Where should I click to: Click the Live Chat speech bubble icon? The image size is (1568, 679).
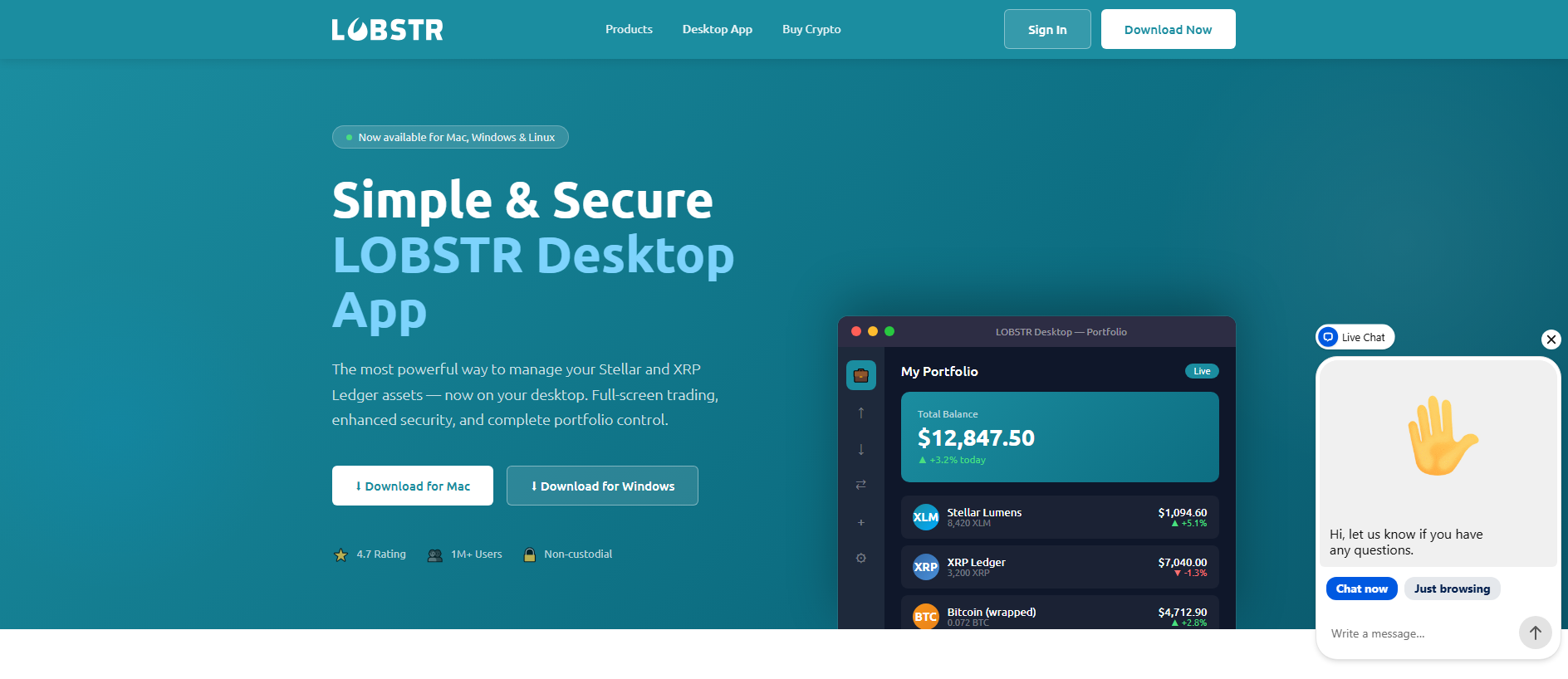1328,337
